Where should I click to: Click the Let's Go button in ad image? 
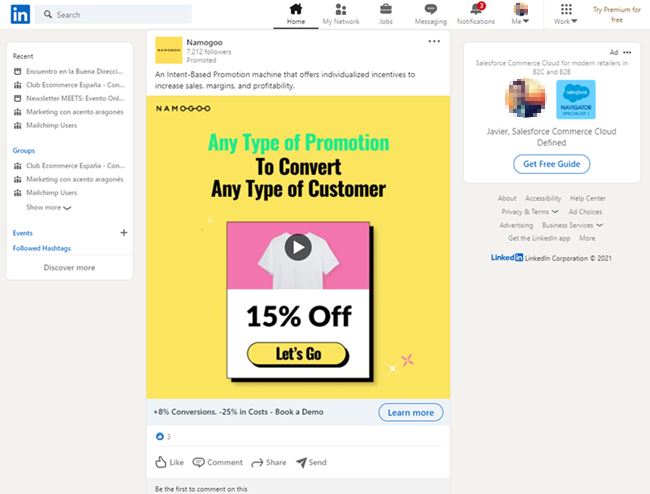coord(298,354)
